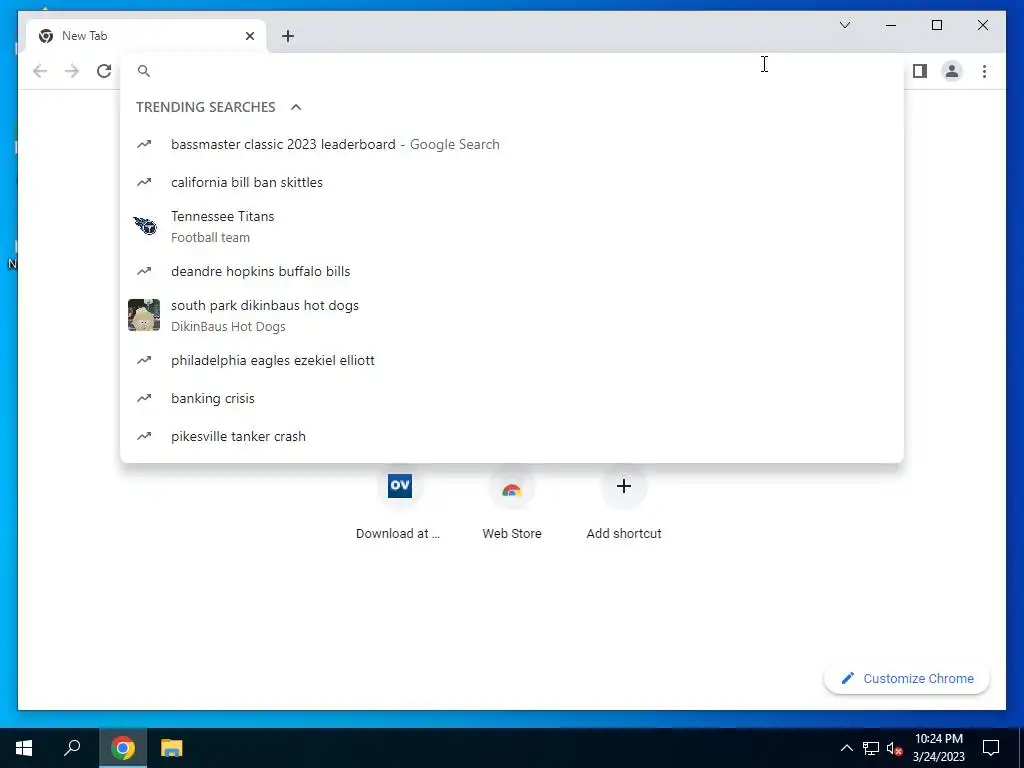
Task: Click trending icon beside philadelphia eagles ezekiel elliott
Action: point(144,360)
